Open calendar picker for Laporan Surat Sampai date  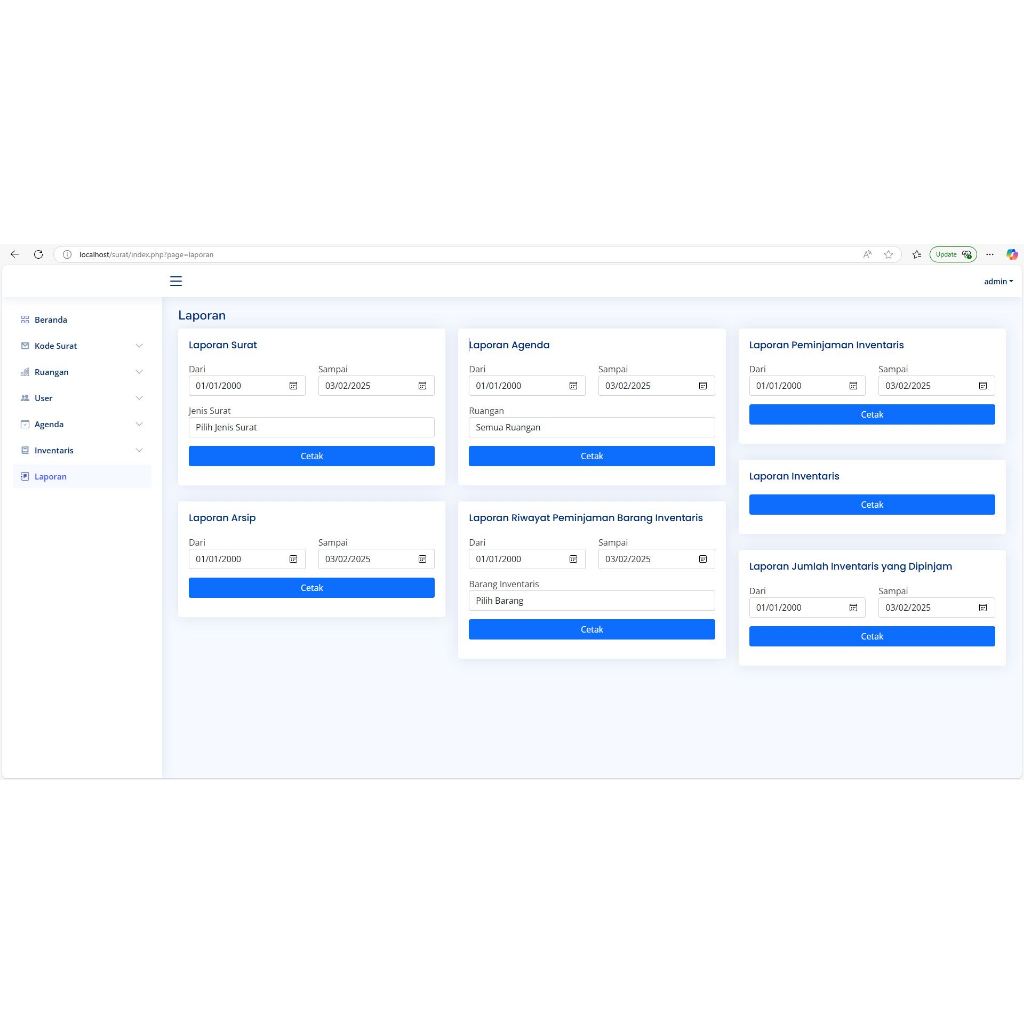[423, 386]
